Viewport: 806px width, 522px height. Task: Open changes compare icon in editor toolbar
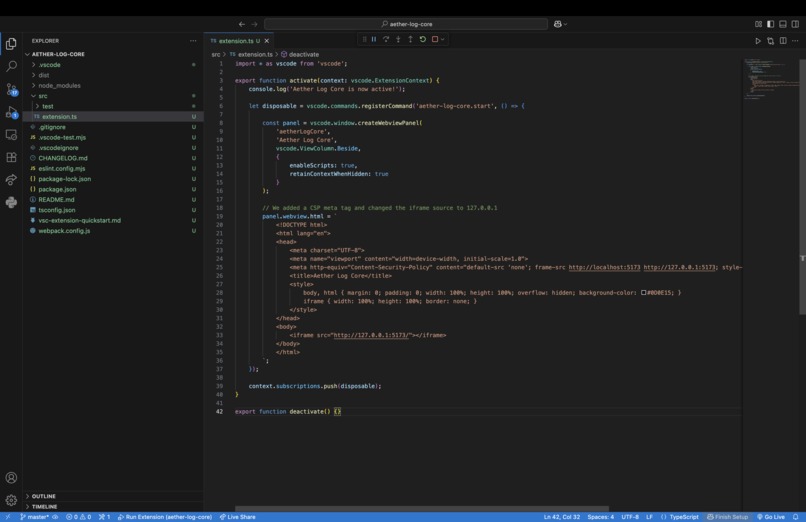click(771, 41)
